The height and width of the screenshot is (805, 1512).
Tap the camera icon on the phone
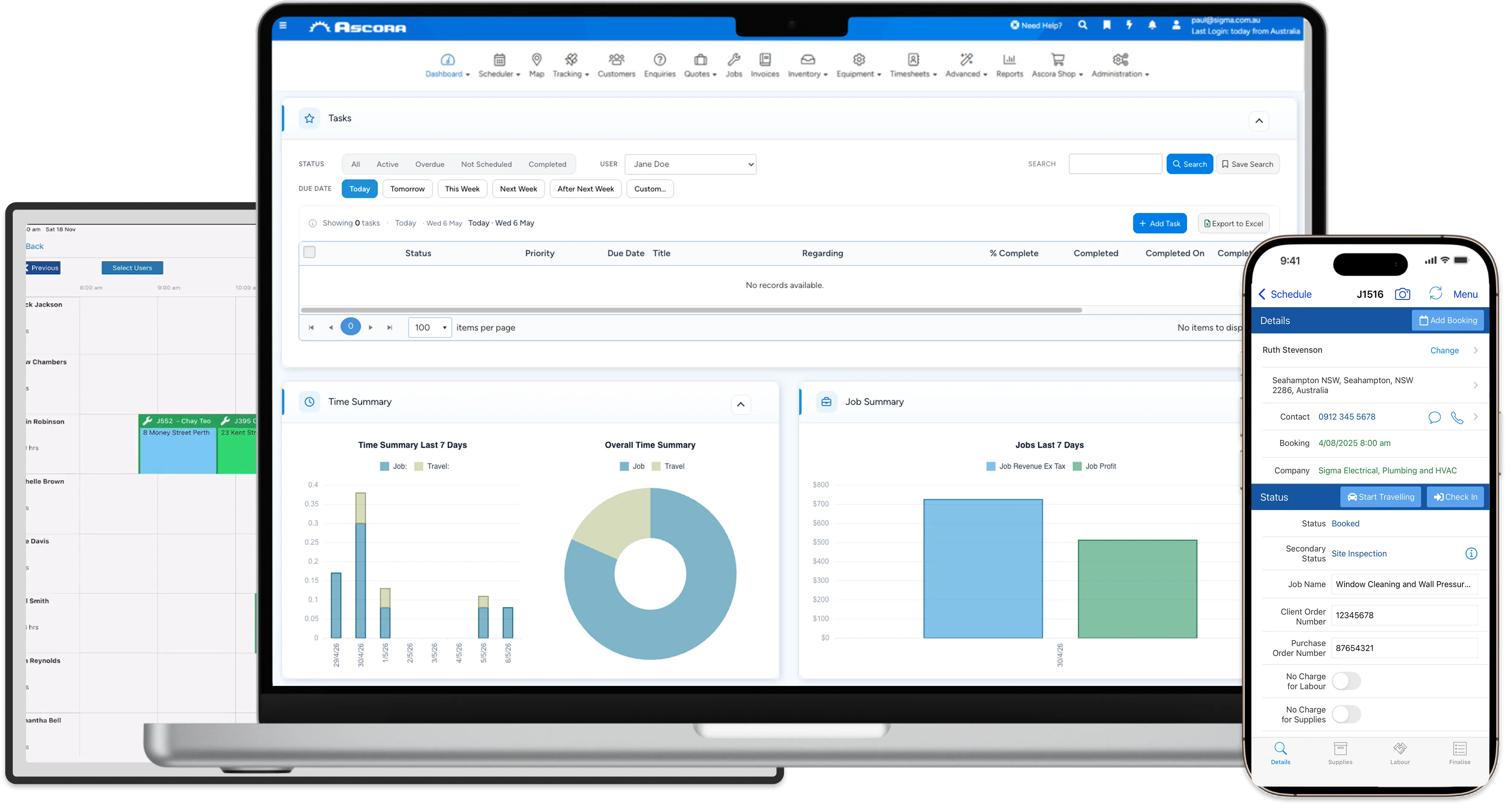point(1402,294)
